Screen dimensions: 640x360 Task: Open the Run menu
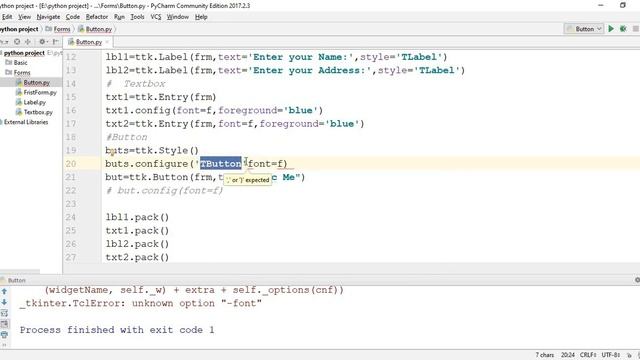(x=119, y=17)
